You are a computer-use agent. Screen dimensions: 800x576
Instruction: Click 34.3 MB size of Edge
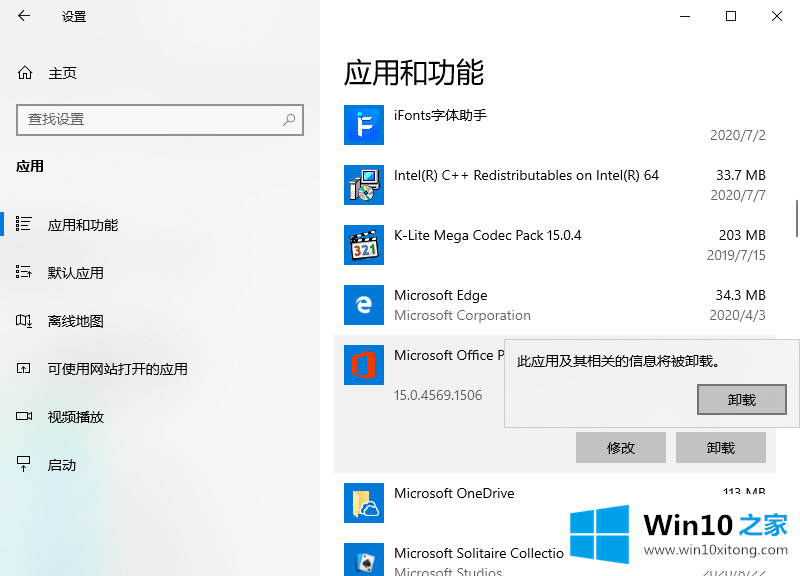[x=741, y=295]
